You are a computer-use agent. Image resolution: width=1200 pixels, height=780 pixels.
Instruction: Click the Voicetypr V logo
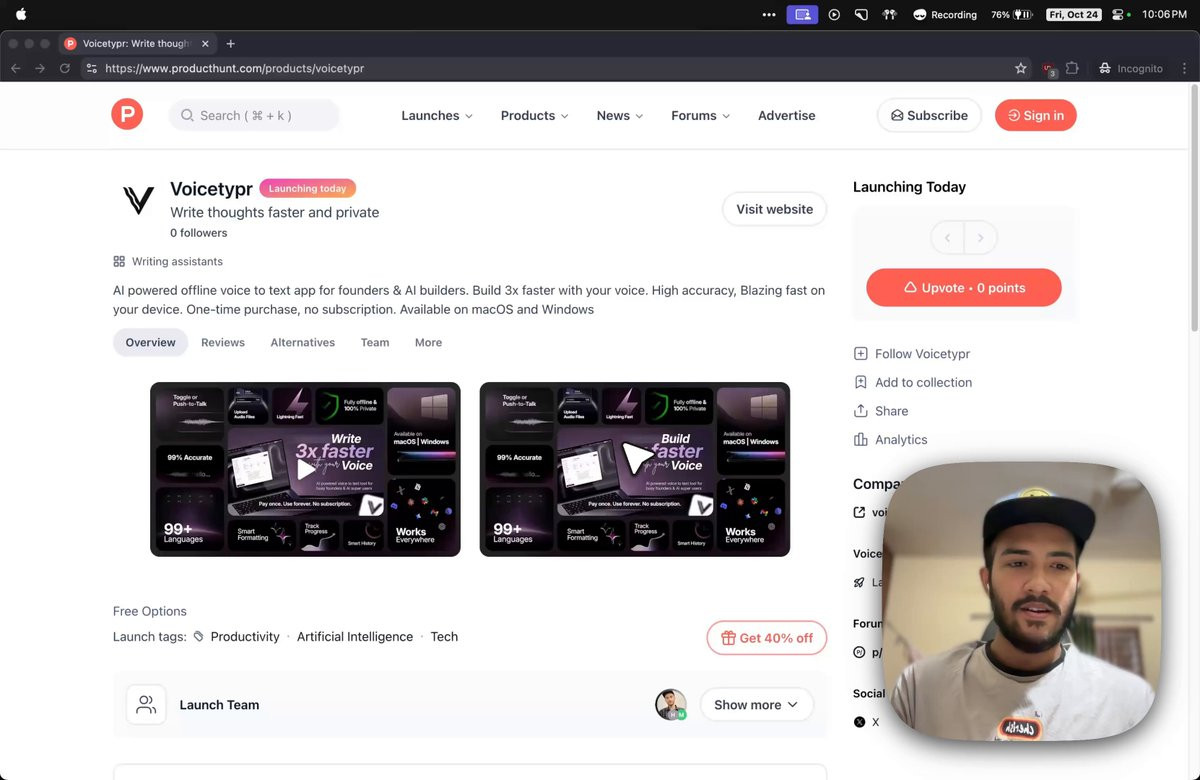click(138, 200)
